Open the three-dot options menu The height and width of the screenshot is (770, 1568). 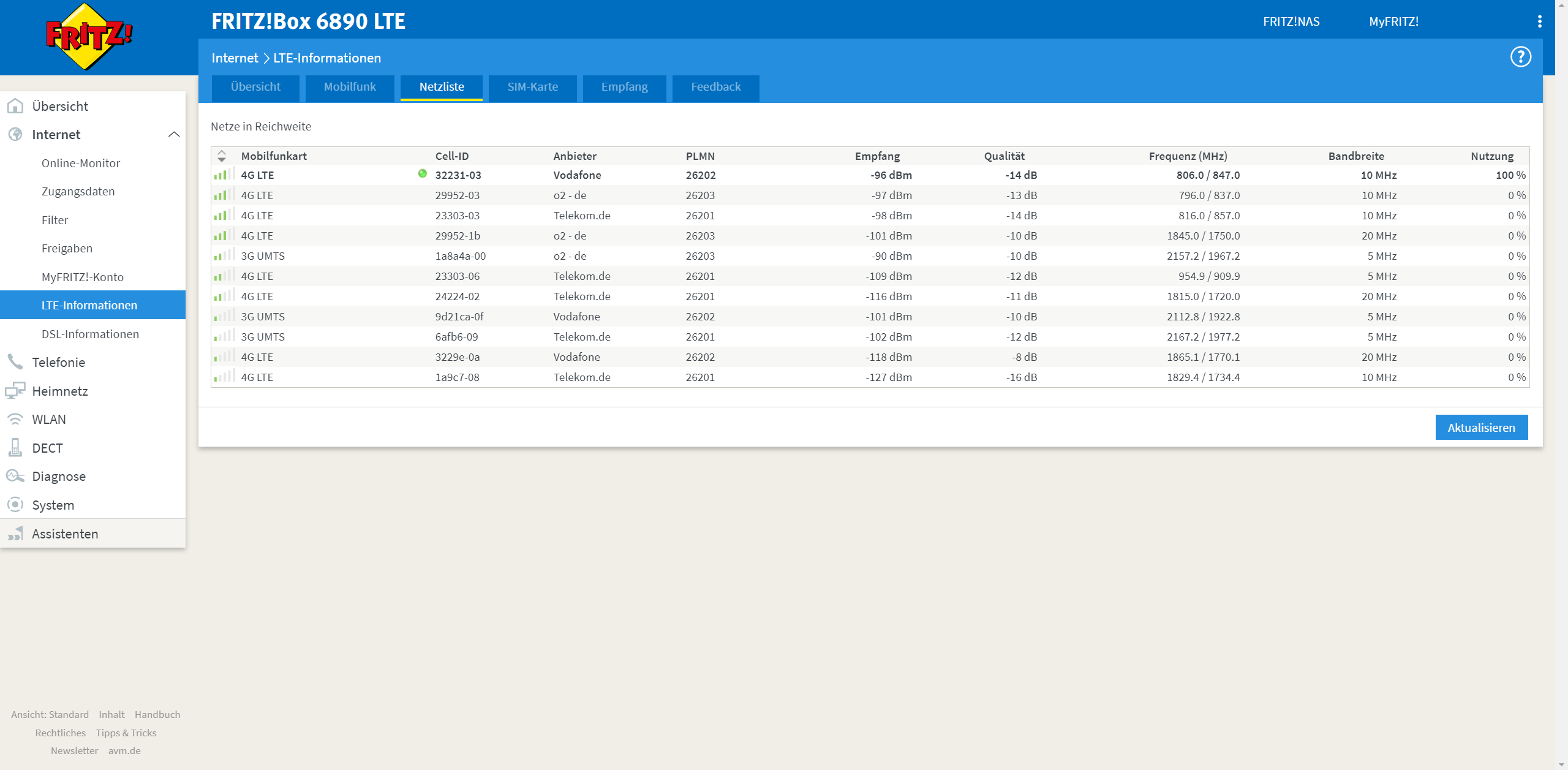(x=1539, y=21)
